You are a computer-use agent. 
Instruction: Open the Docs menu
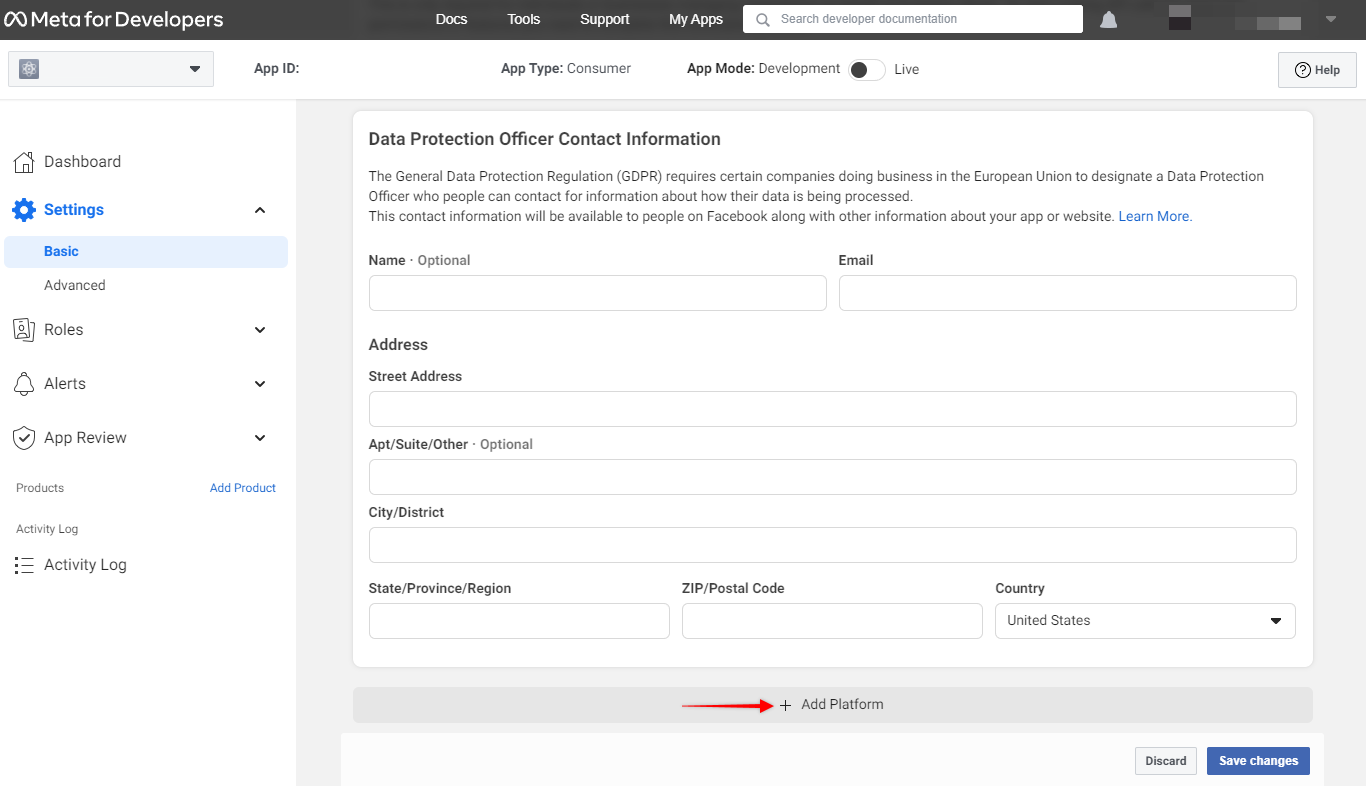pyautogui.click(x=451, y=19)
